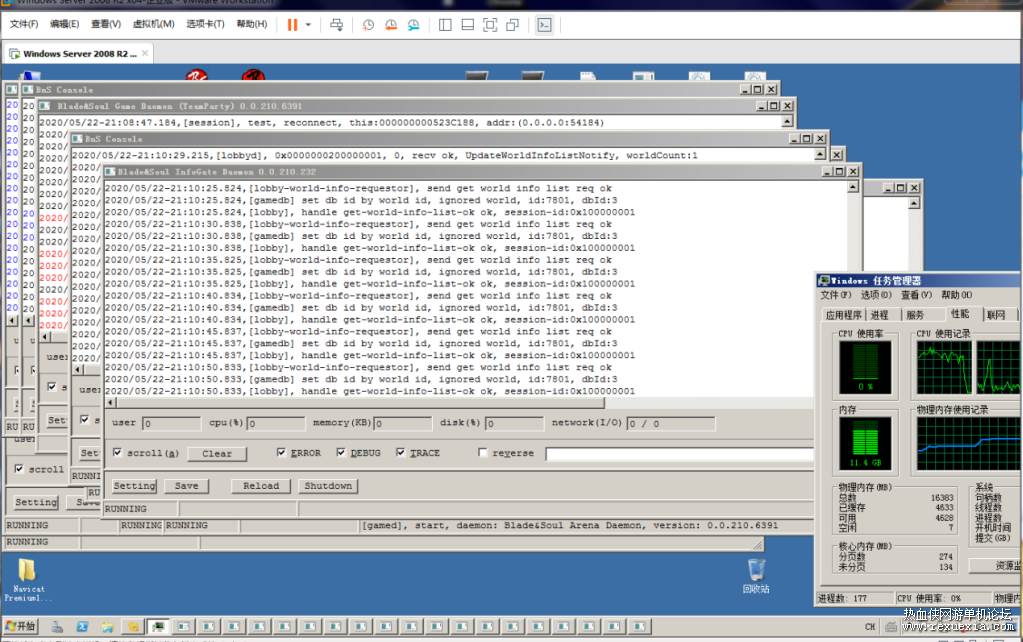The width and height of the screenshot is (1023, 642).
Task: Click the network(I/O) value field
Action: point(671,423)
